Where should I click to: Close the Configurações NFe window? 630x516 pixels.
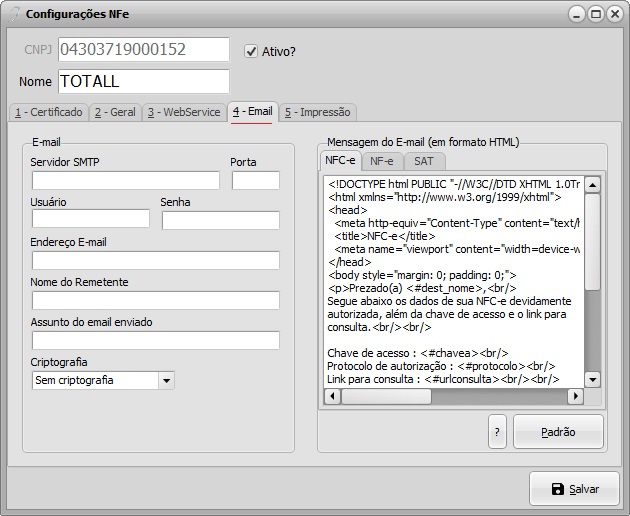pyautogui.click(x=615, y=14)
